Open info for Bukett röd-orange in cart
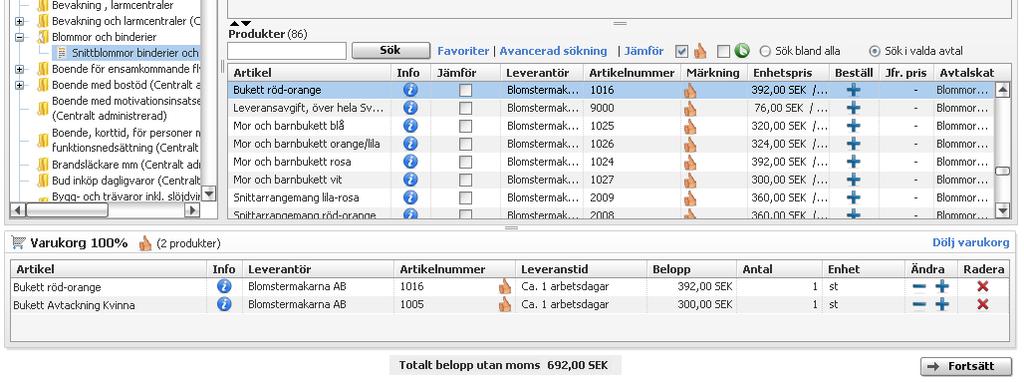This screenshot has height=382, width=1024. click(224, 286)
